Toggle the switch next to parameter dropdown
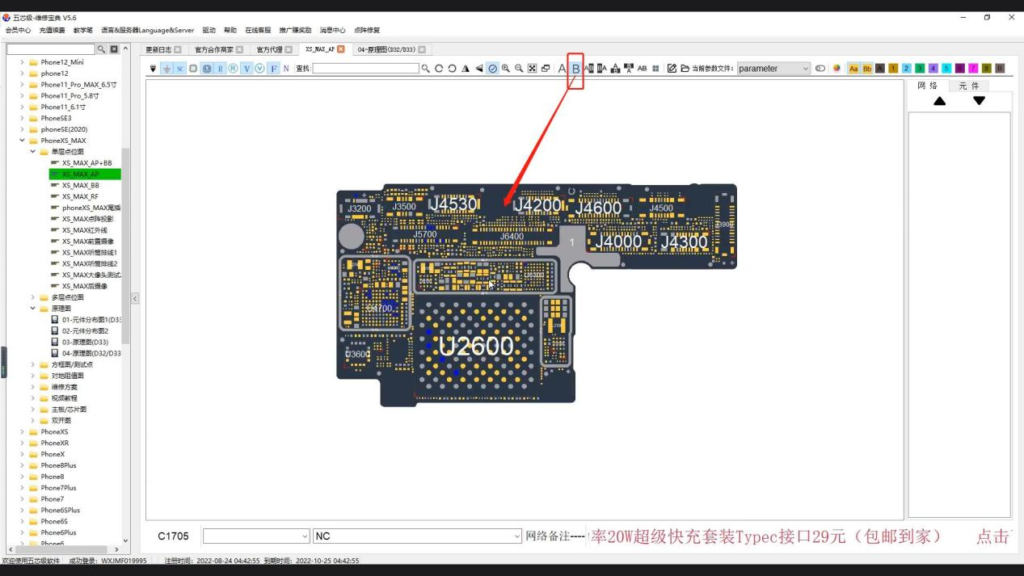The height and width of the screenshot is (576, 1024). [x=820, y=69]
